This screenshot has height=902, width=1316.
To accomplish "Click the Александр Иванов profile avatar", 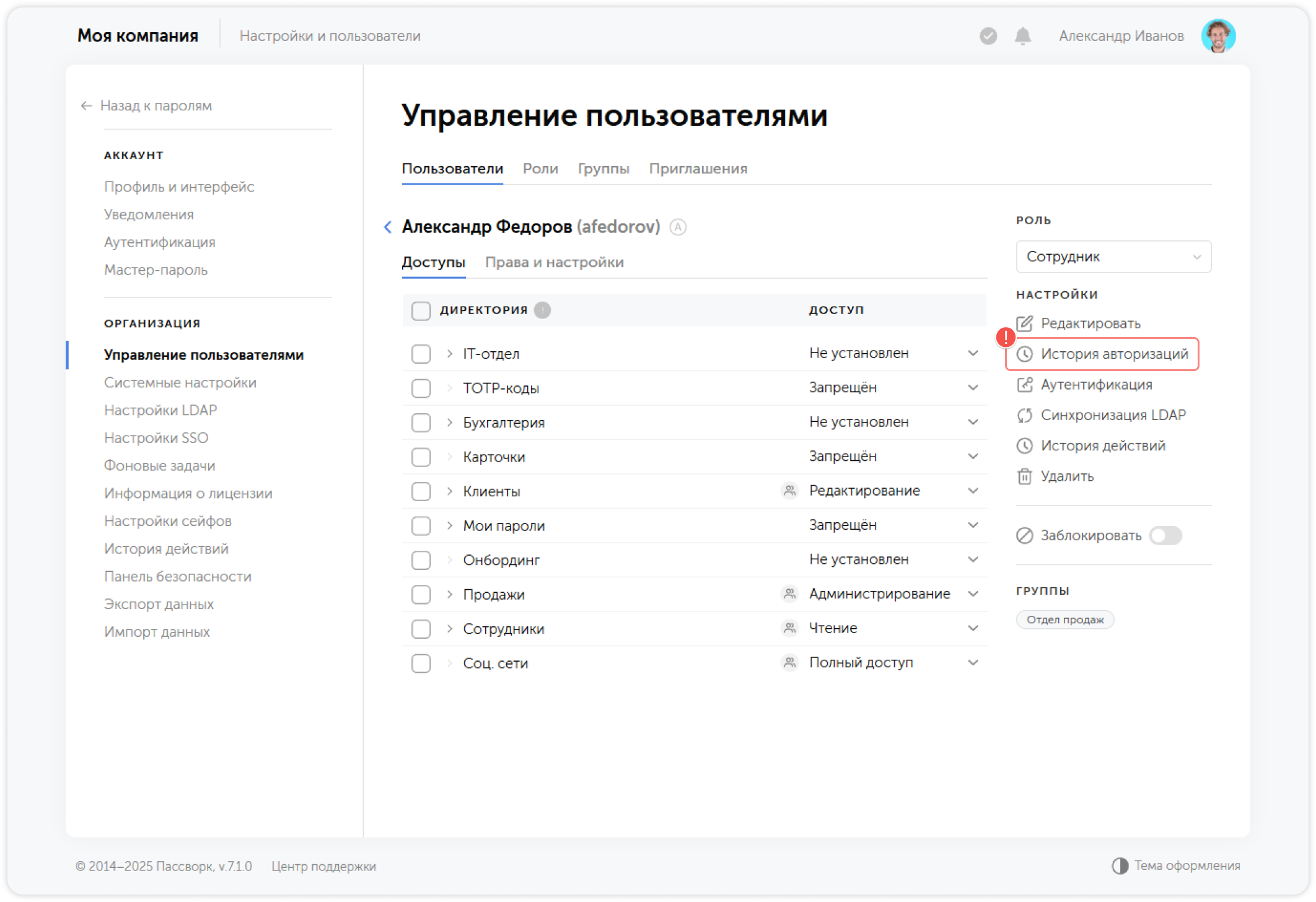I will click(x=1218, y=35).
